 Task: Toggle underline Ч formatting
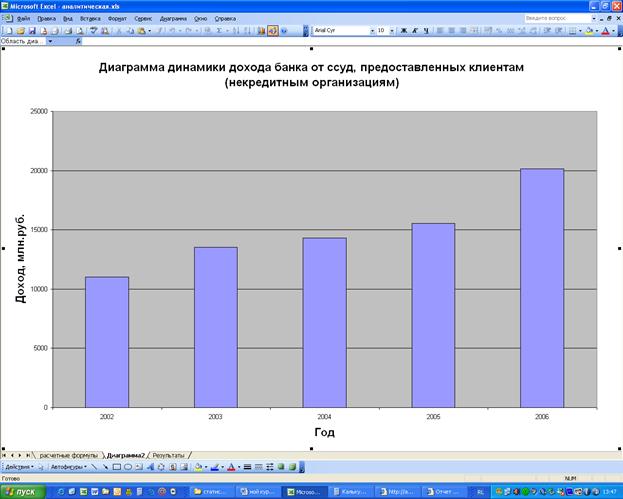[426, 31]
